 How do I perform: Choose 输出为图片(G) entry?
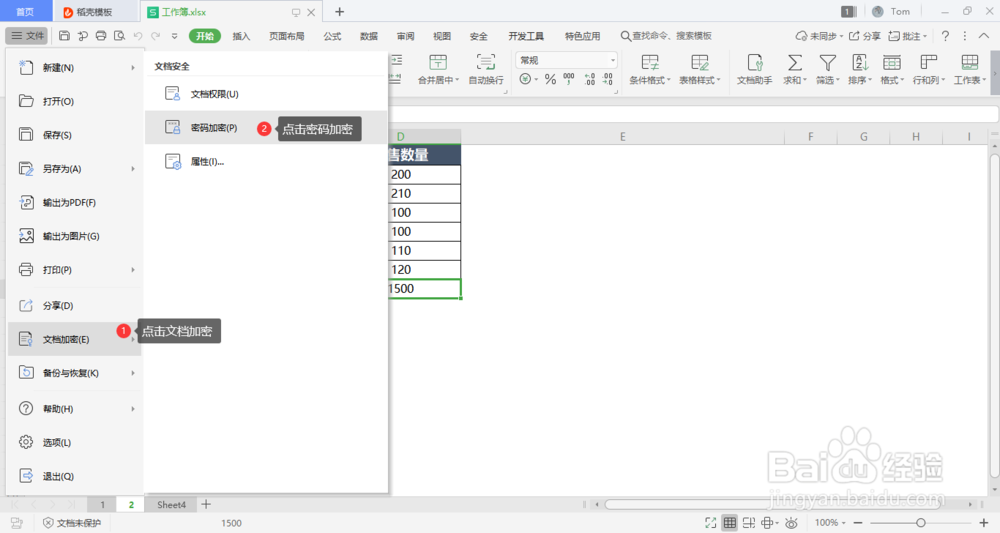click(74, 237)
